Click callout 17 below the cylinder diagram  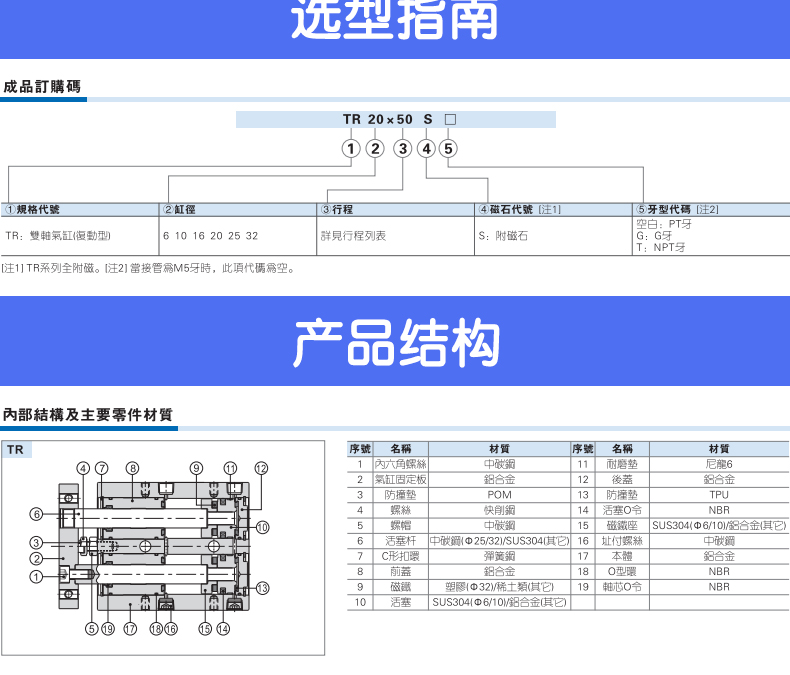tap(130, 629)
